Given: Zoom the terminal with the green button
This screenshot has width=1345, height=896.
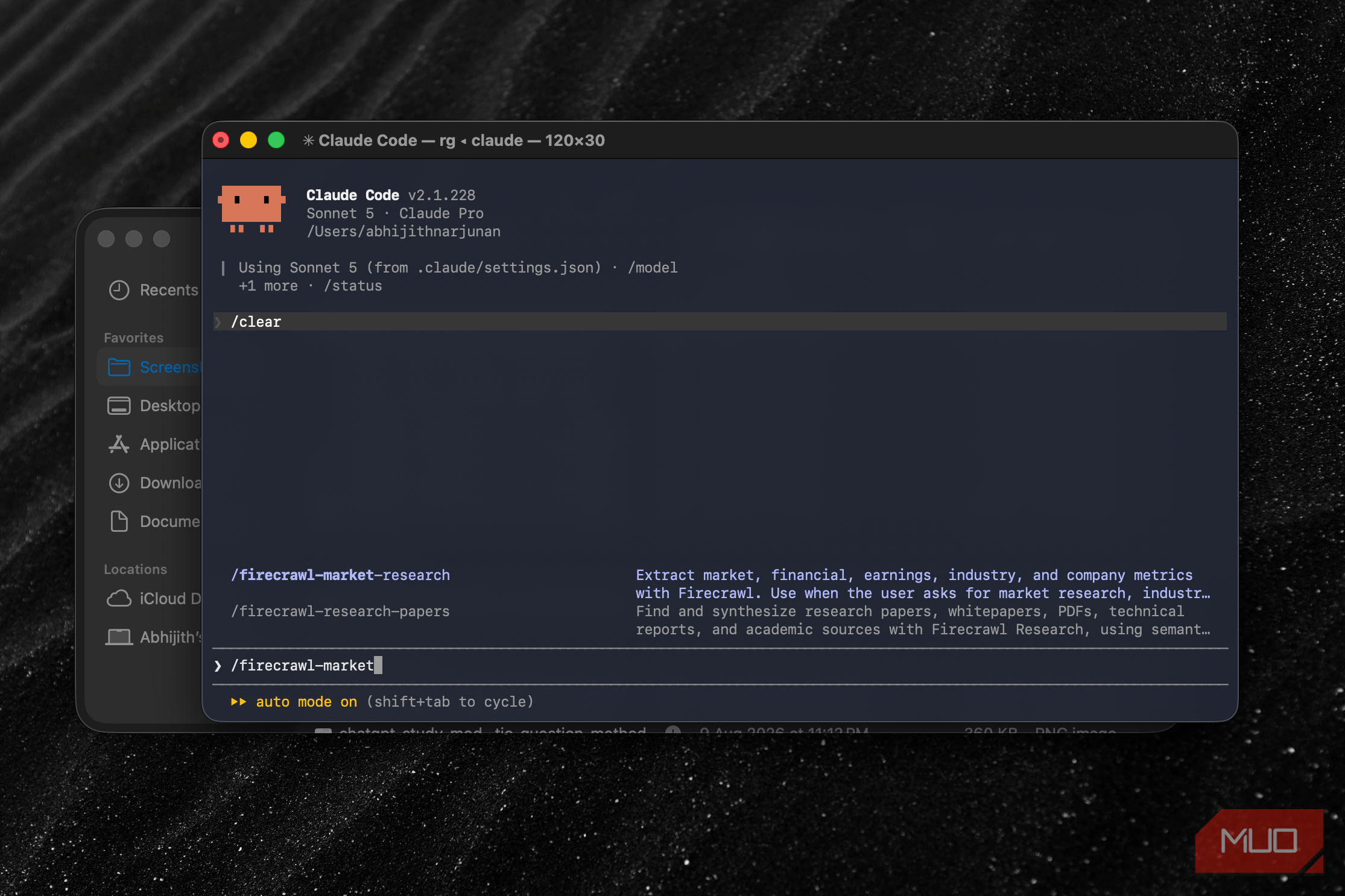Looking at the screenshot, I should pyautogui.click(x=276, y=140).
